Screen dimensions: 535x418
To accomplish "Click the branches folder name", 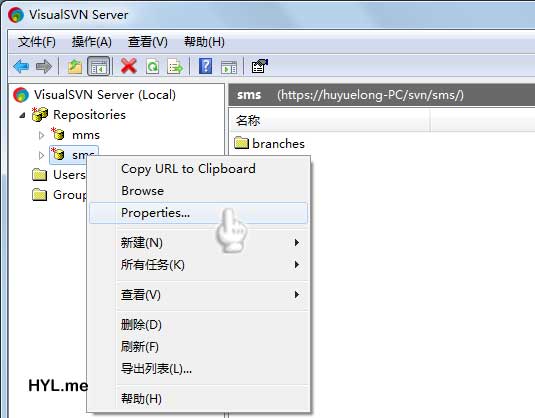I will point(278,143).
